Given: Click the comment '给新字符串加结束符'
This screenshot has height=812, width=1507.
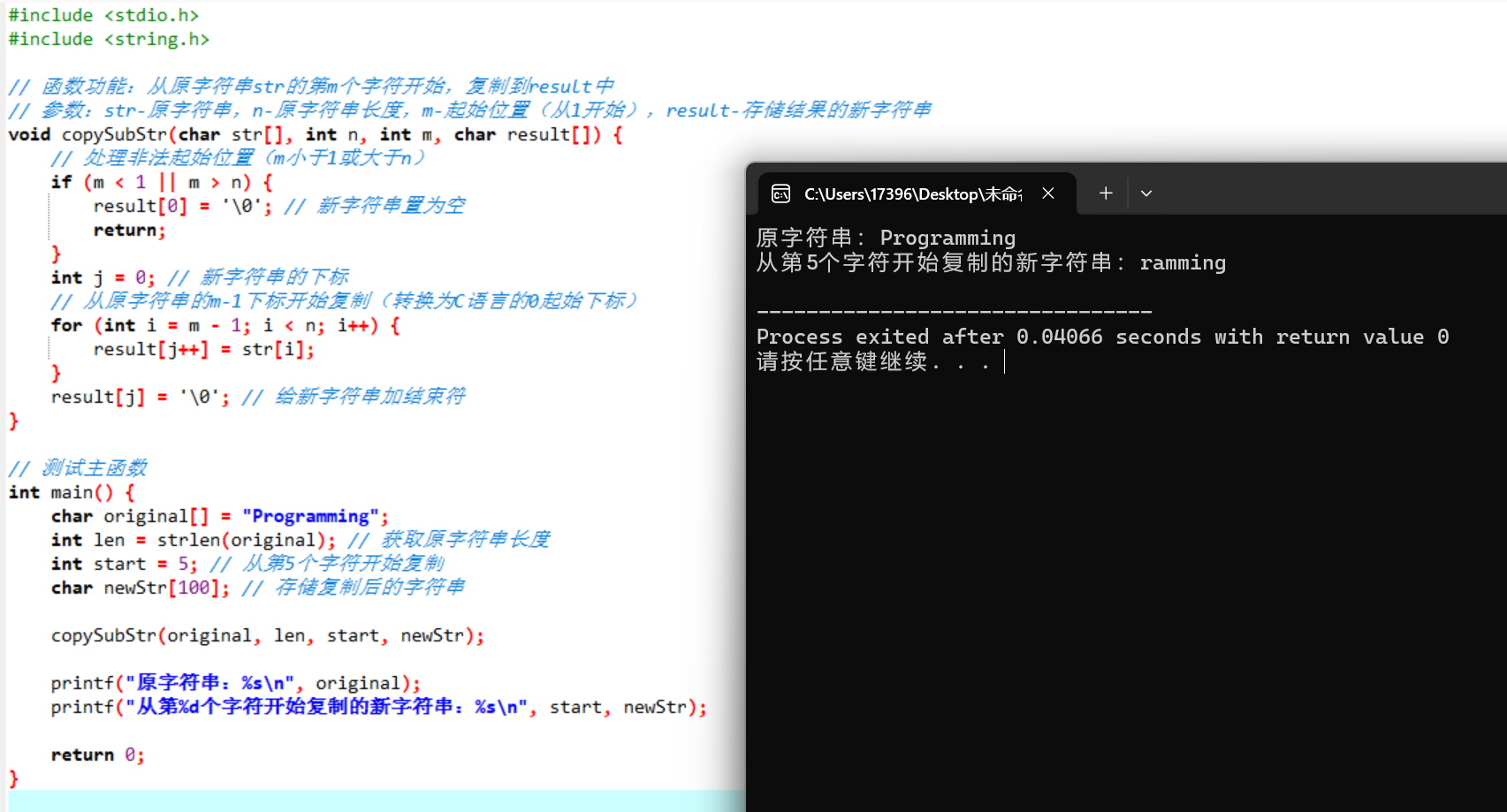Looking at the screenshot, I should 354,397.
